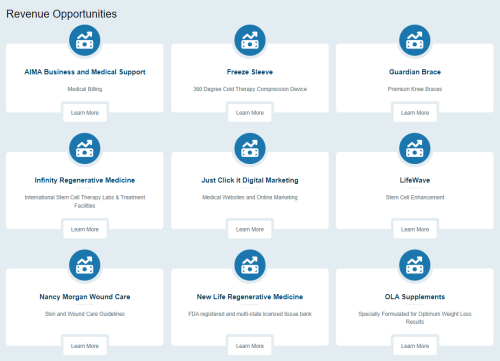Open Learn More for Just Click it Digital Marketing

(250, 229)
